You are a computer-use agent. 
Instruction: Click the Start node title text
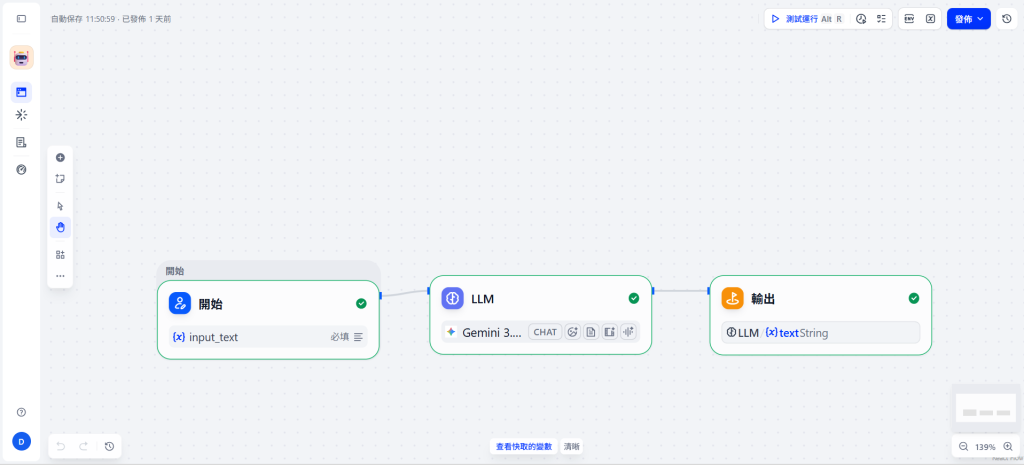point(212,304)
